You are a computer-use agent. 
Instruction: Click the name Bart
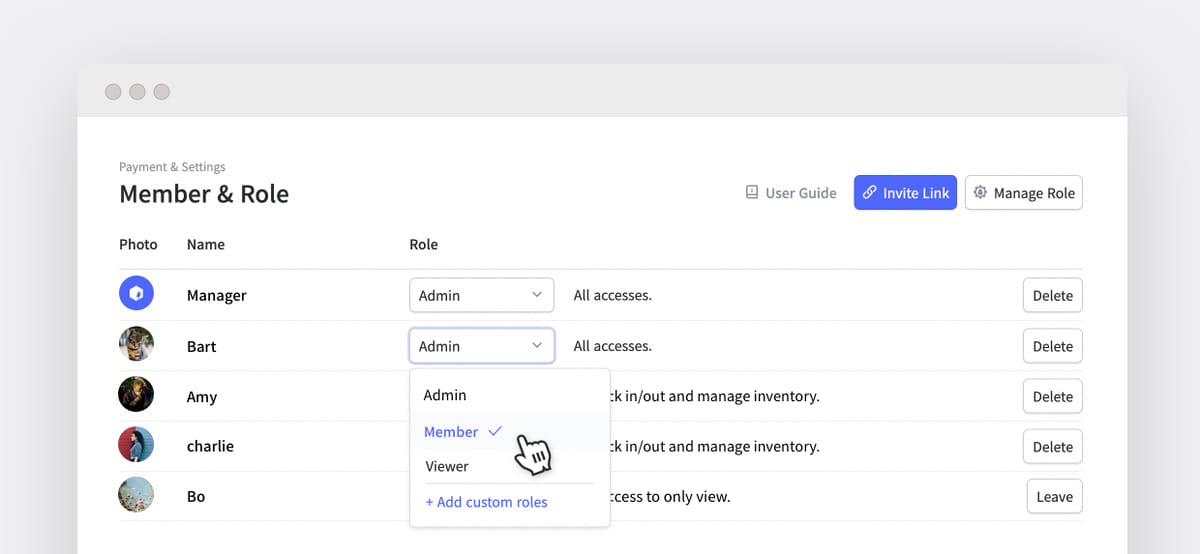[202, 346]
